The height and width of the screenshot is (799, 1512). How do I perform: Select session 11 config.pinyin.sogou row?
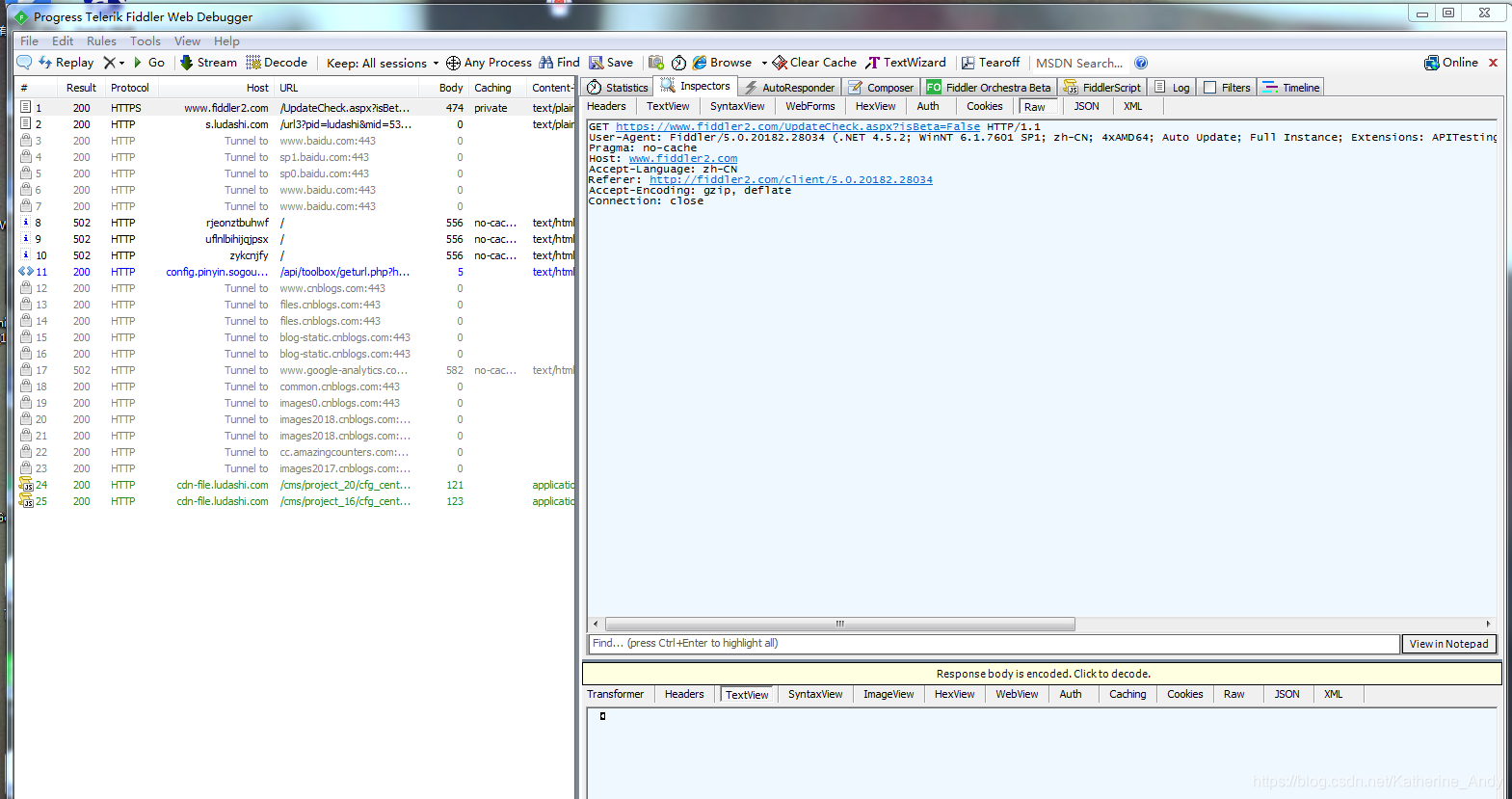point(297,272)
